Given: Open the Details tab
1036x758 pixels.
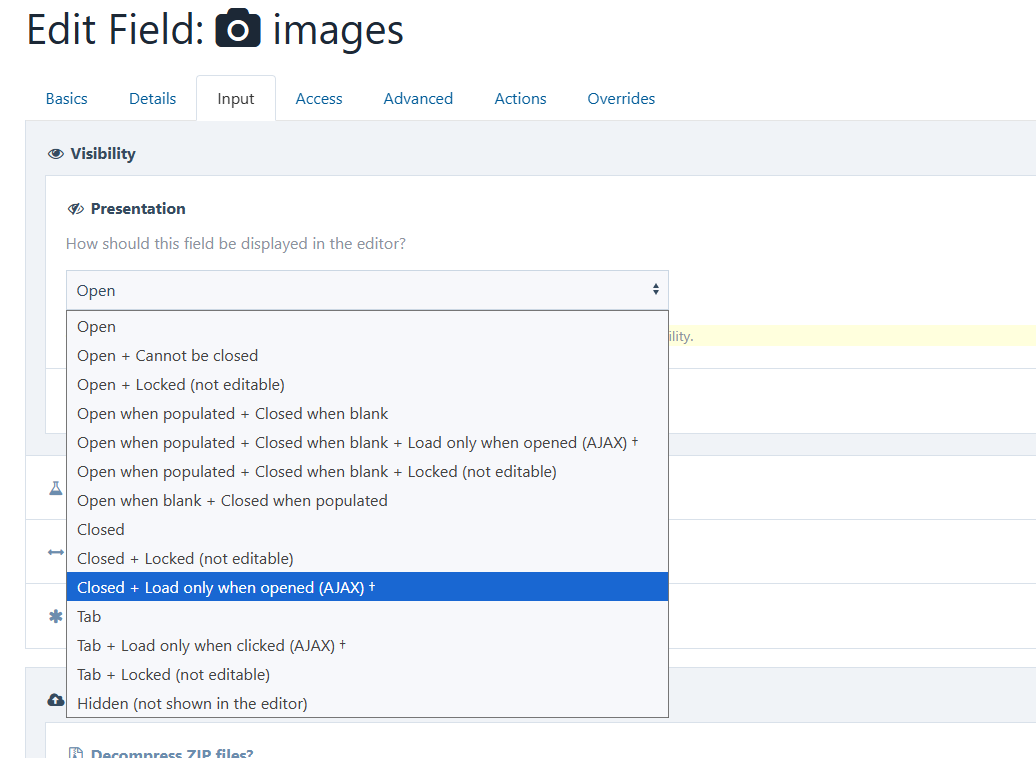Looking at the screenshot, I should (x=152, y=99).
